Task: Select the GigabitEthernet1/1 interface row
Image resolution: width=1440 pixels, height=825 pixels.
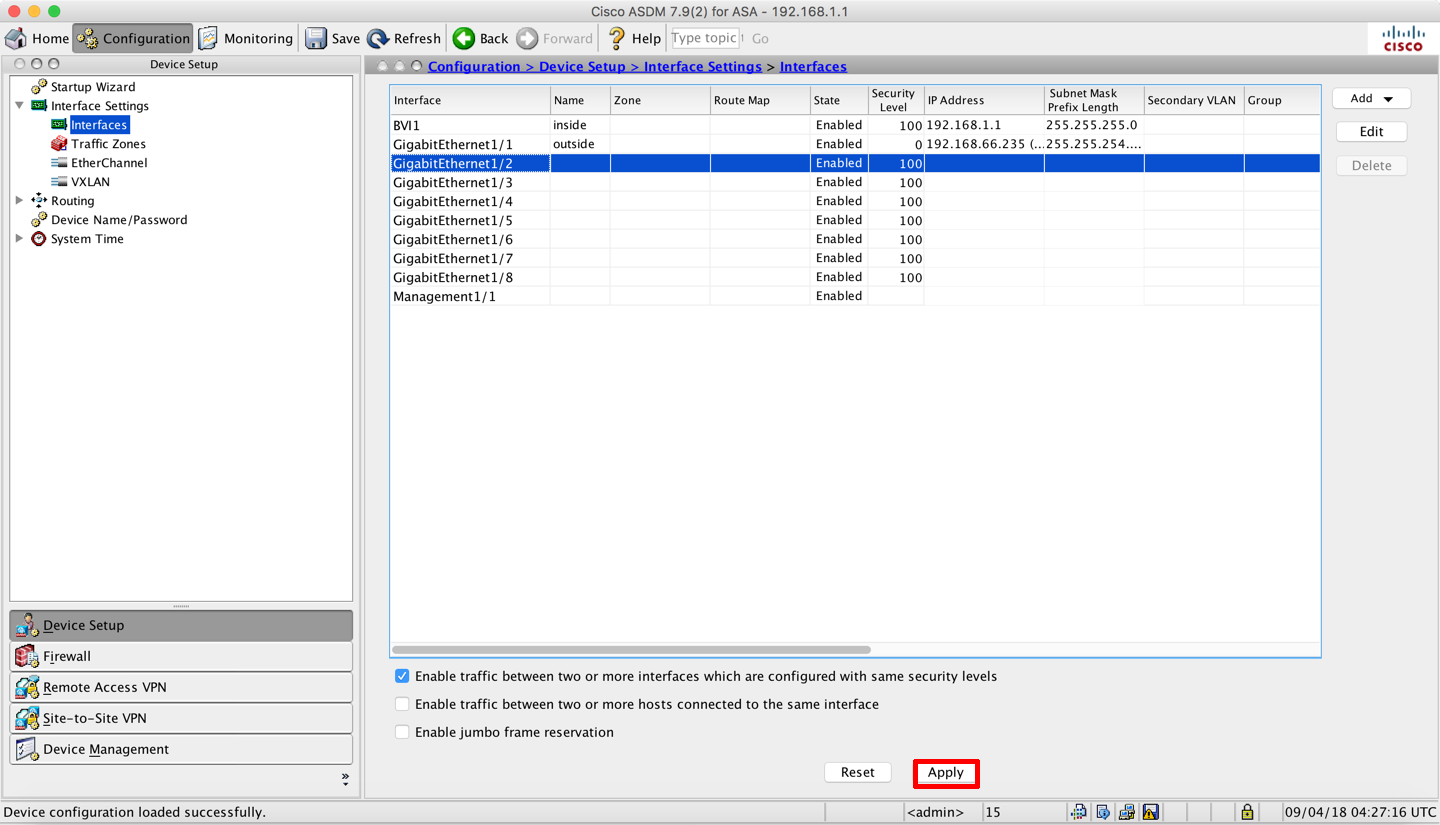Action: tap(855, 144)
